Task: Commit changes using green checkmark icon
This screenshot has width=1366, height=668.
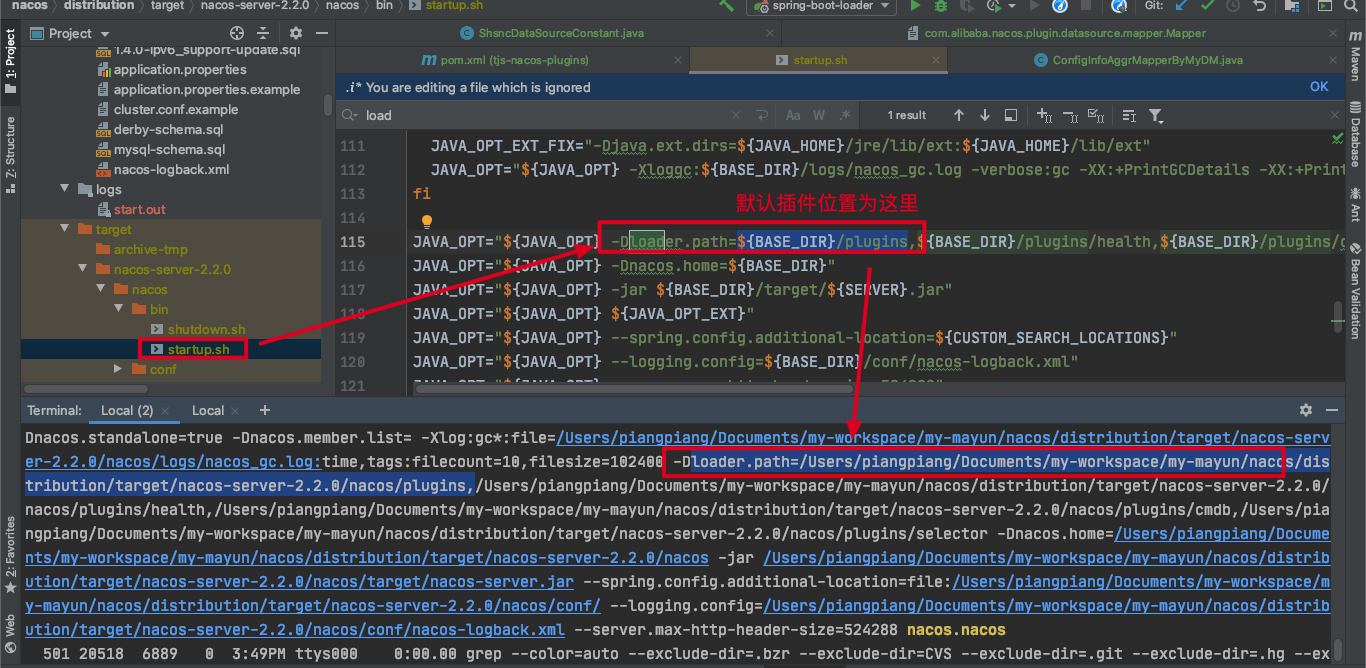Action: (x=1207, y=7)
